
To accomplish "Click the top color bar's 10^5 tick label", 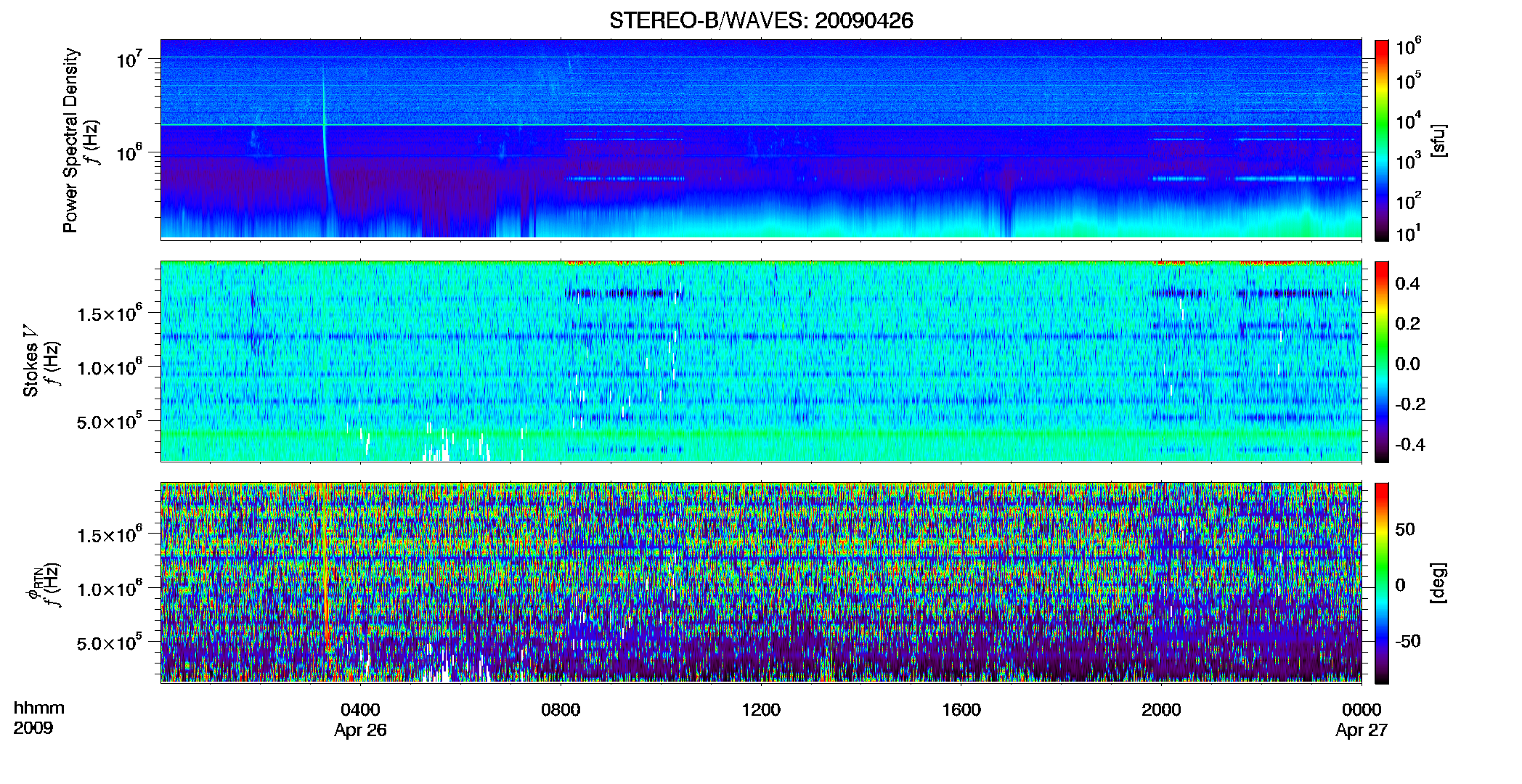I will point(1408,81).
